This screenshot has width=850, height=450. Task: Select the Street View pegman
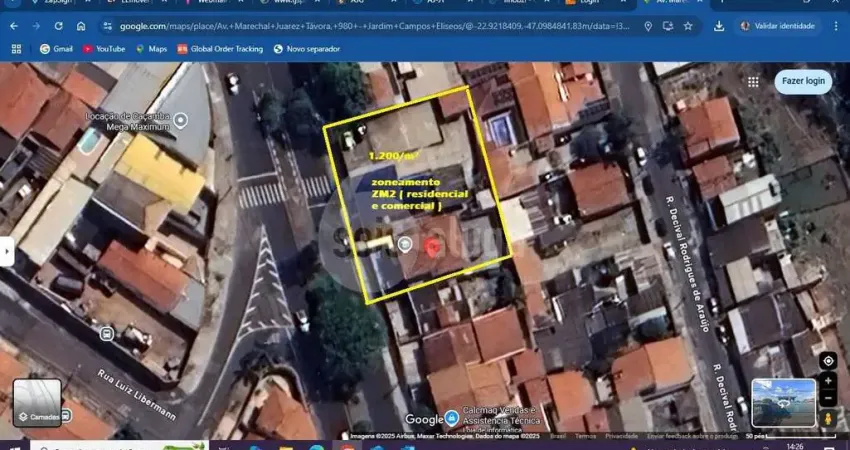point(828,419)
